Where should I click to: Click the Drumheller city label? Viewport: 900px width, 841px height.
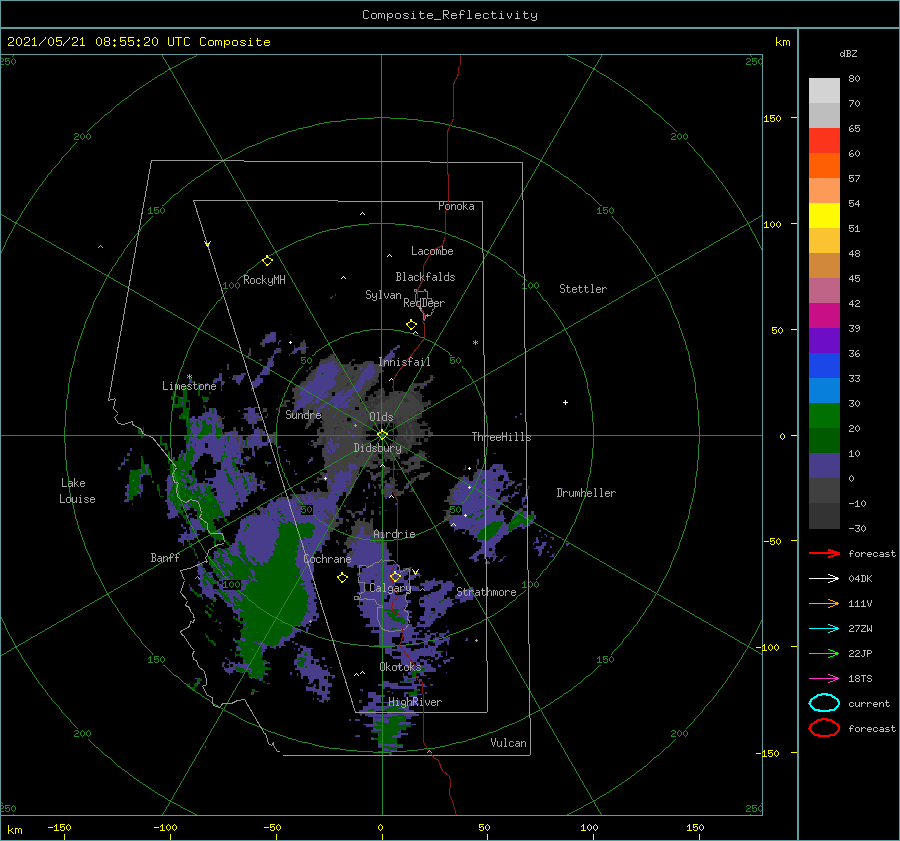(586, 493)
